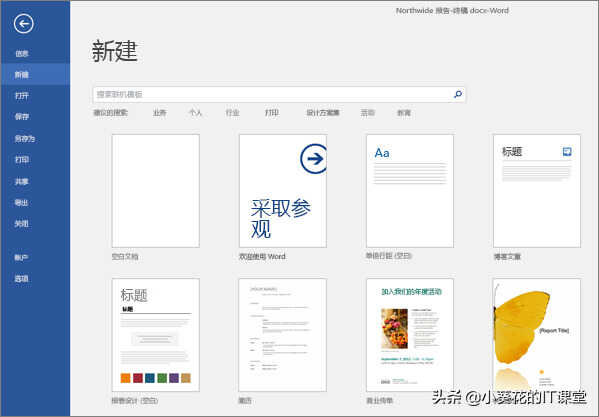The image size is (599, 417).
Task: Choose 另存为 (Save As) from sidebar
Action: point(24,139)
